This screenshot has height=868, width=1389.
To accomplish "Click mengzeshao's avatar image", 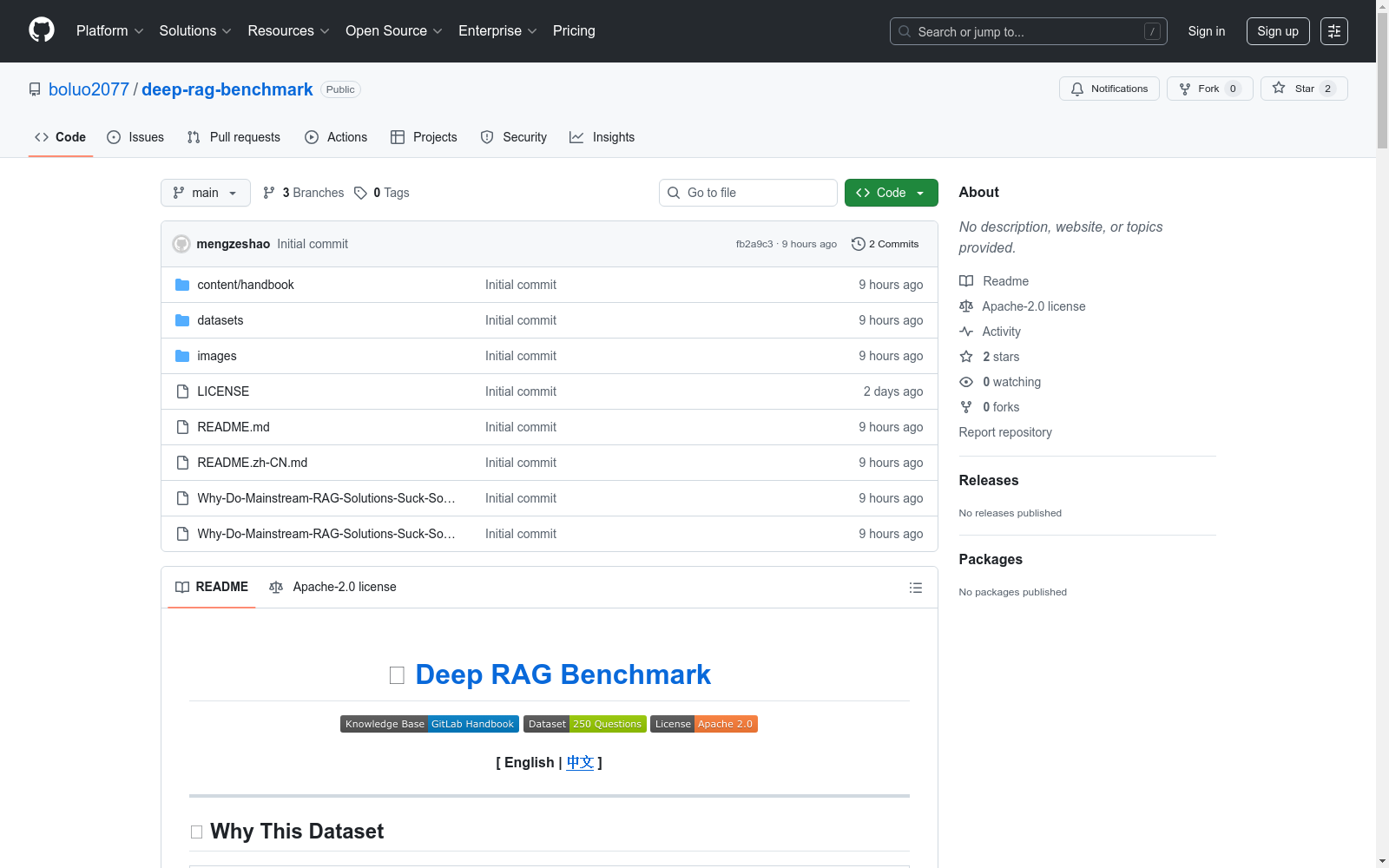I will [181, 244].
